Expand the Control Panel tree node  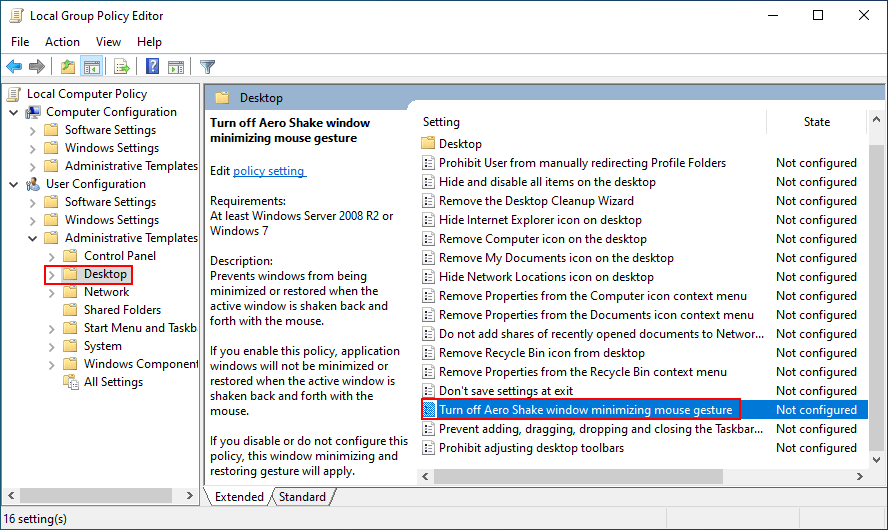point(52,257)
